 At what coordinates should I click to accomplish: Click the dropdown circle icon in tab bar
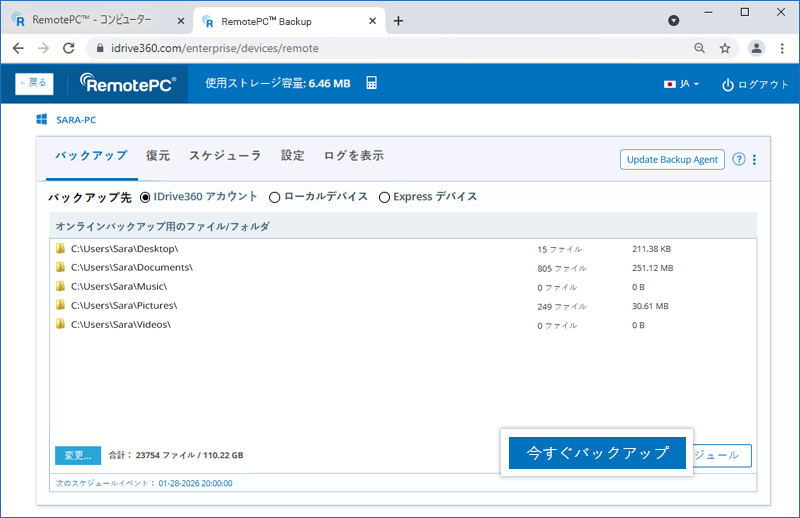673,20
